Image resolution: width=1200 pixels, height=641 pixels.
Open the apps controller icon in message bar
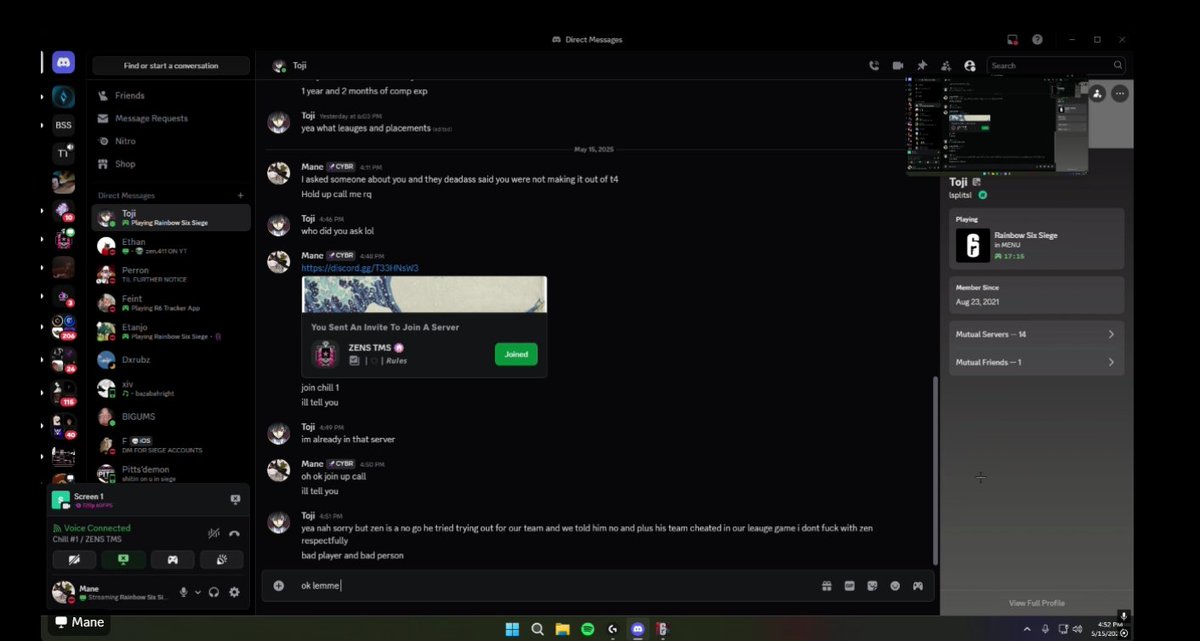(x=917, y=586)
